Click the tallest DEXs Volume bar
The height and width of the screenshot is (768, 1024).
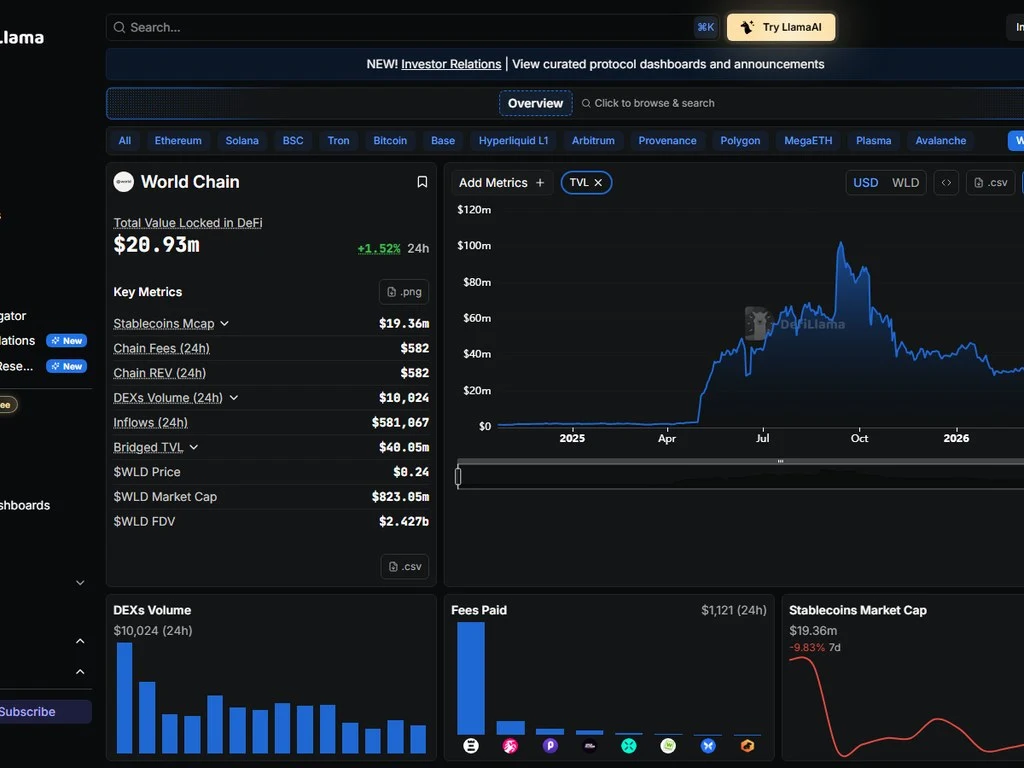click(124, 698)
